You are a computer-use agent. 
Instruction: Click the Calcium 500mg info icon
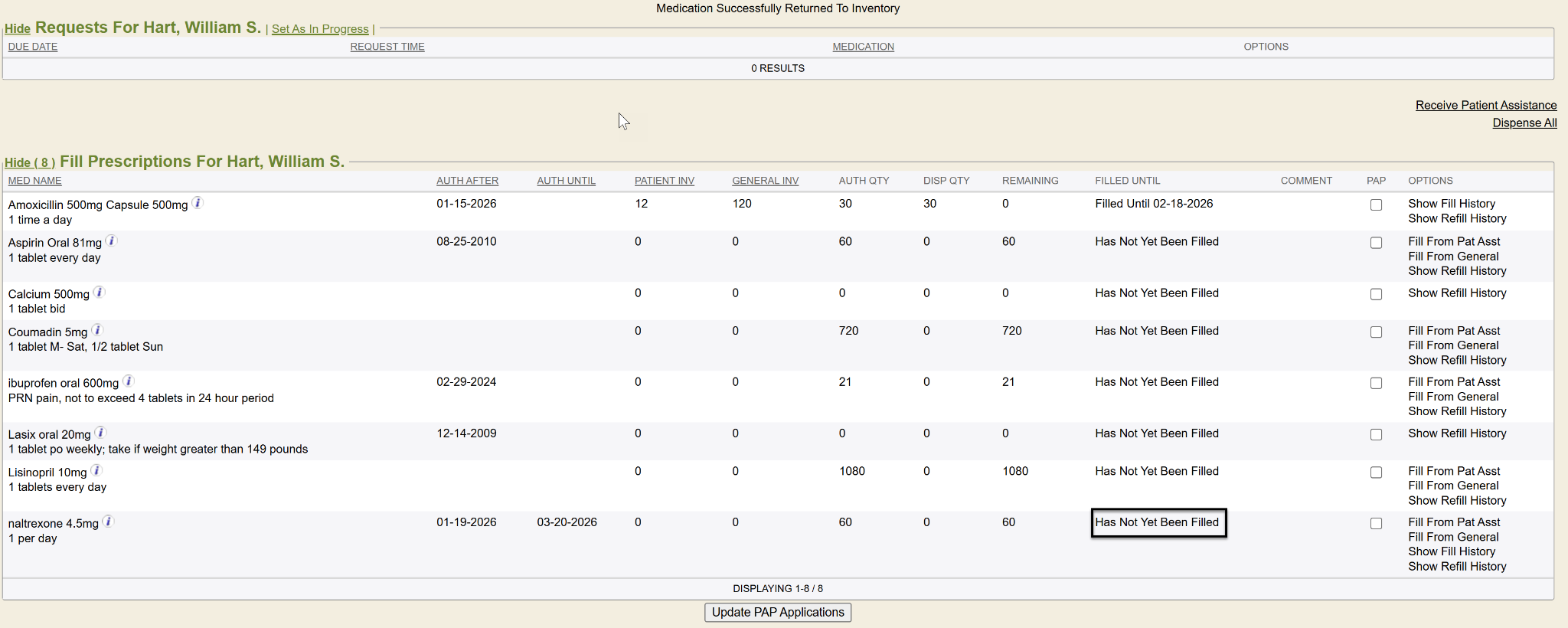pos(100,293)
